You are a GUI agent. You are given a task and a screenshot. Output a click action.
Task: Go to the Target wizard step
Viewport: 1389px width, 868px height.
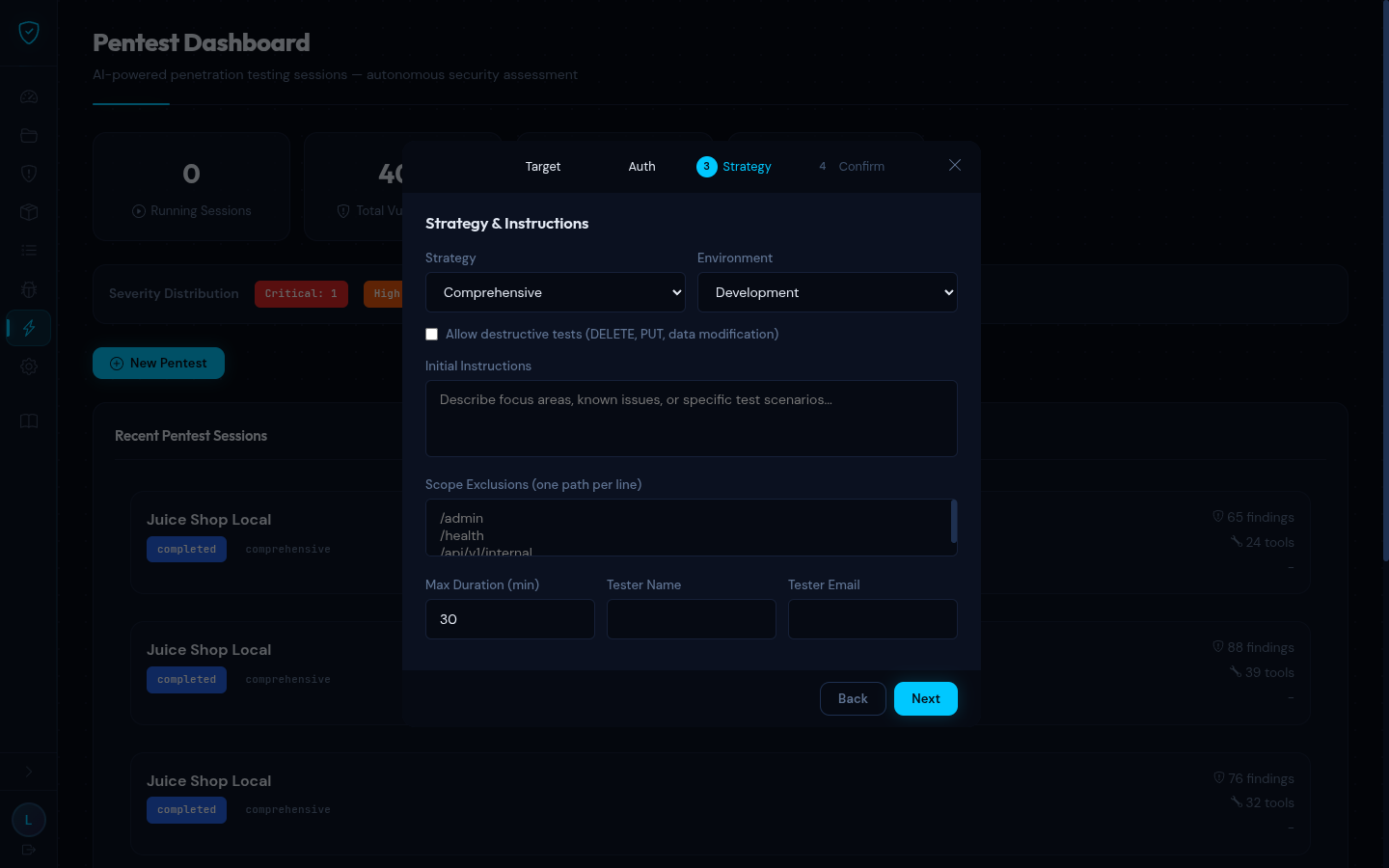pos(542,167)
